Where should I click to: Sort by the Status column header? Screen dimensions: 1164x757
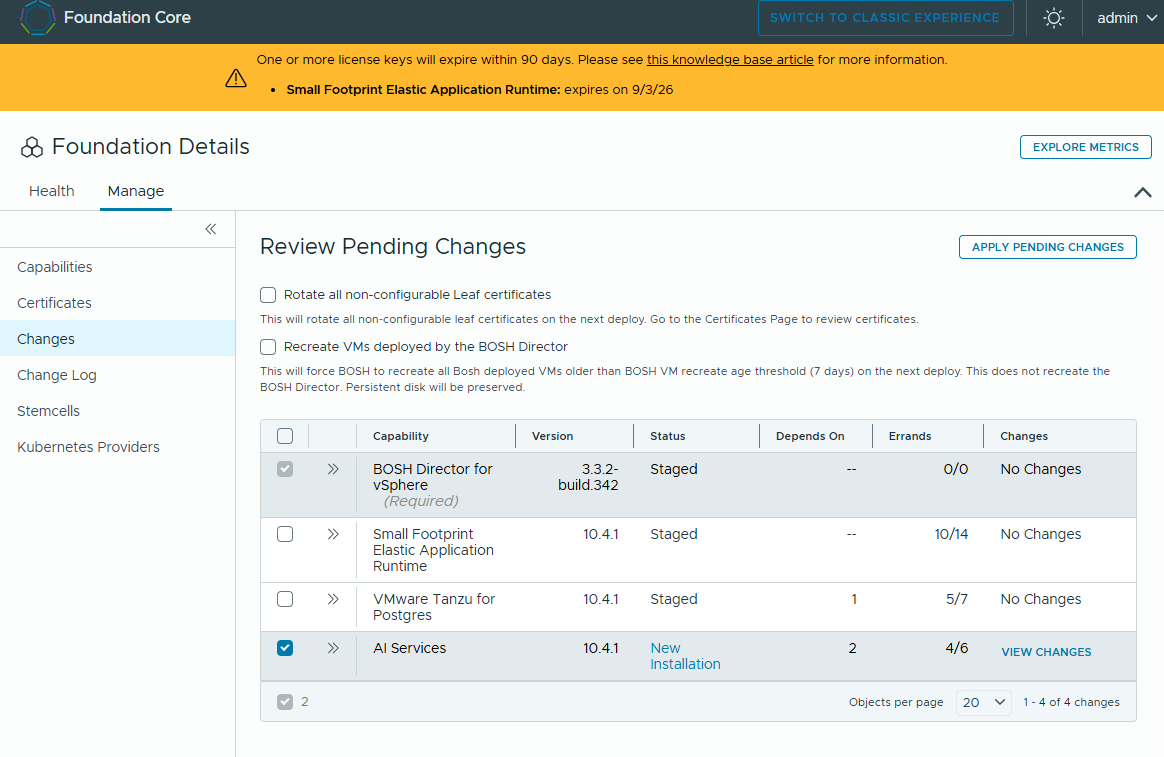coord(667,436)
